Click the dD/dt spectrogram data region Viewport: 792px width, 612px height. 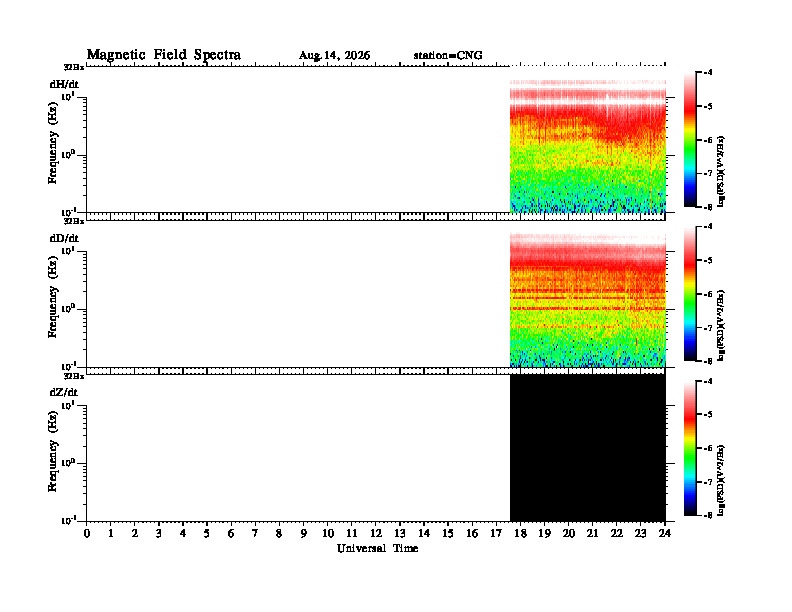click(x=588, y=300)
